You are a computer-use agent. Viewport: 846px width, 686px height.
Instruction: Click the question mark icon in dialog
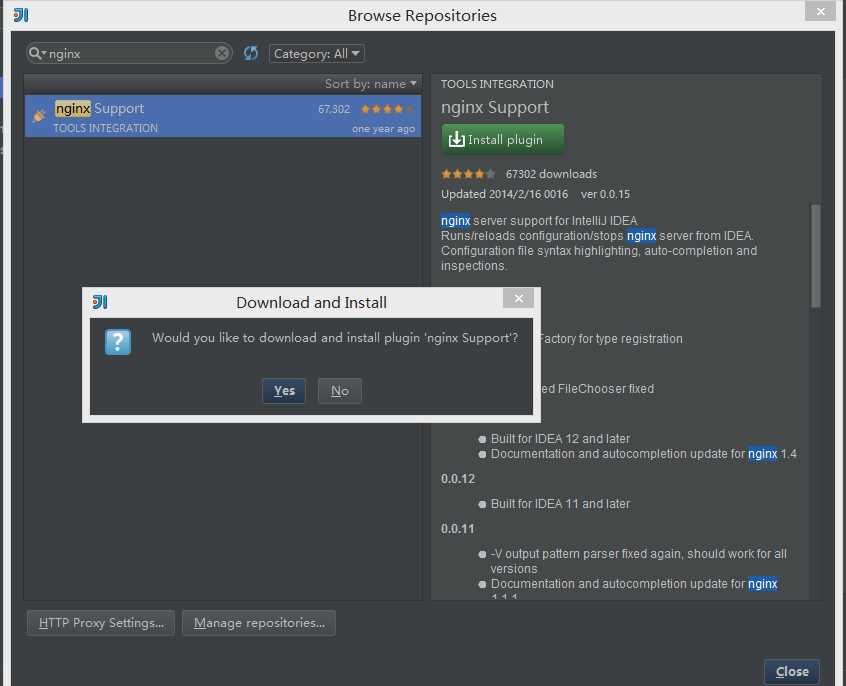pos(118,342)
